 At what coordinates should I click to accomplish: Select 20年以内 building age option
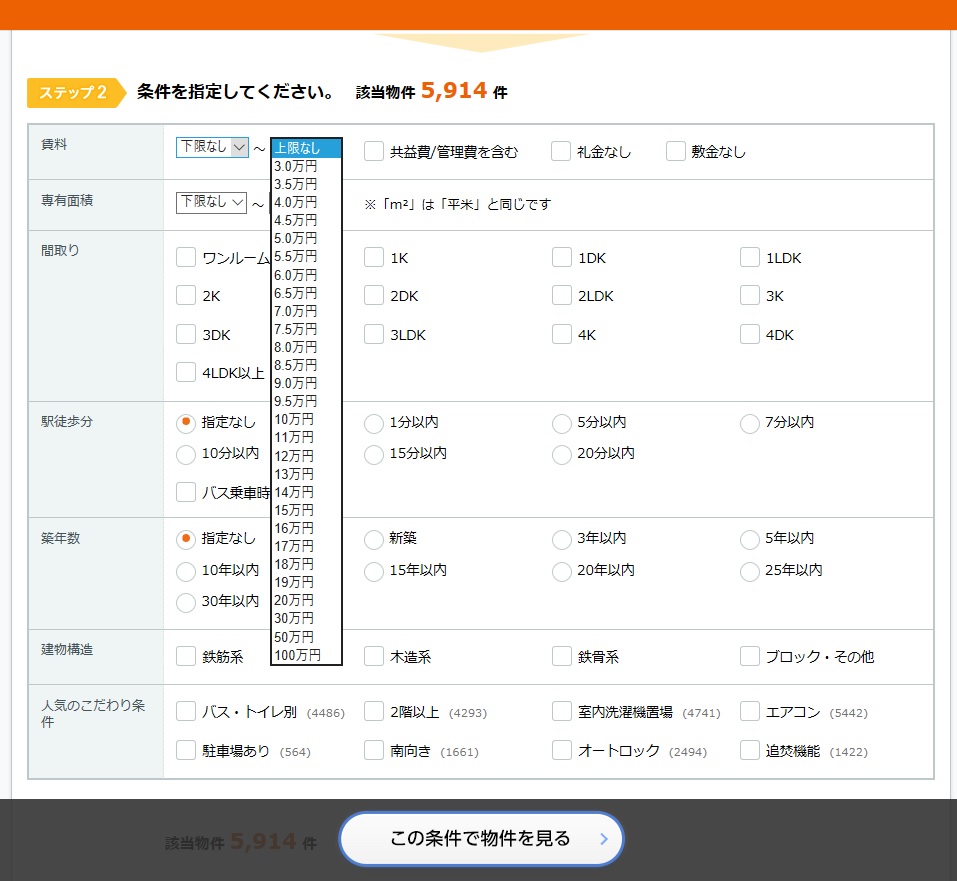562,571
